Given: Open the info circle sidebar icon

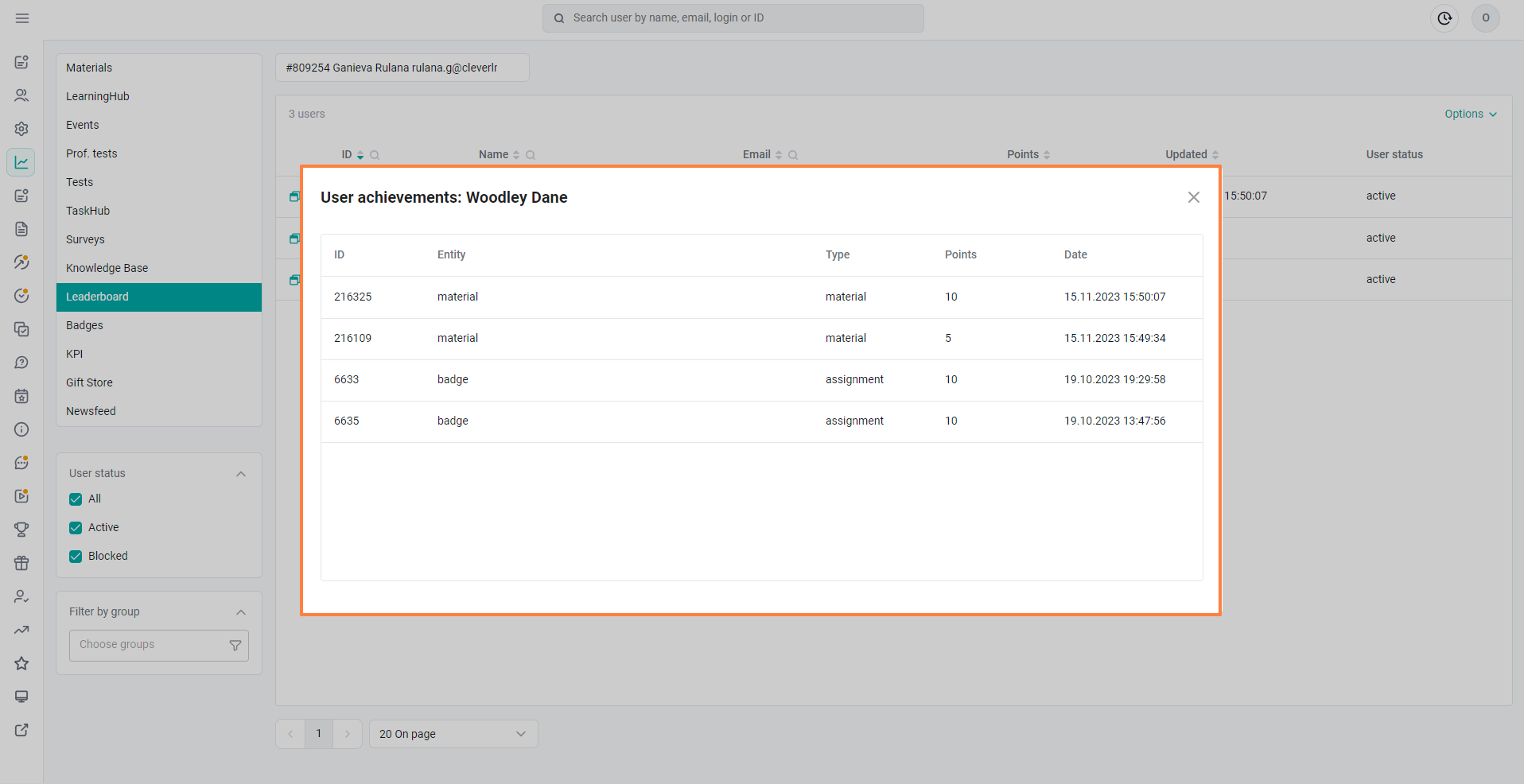Looking at the screenshot, I should coord(21,429).
